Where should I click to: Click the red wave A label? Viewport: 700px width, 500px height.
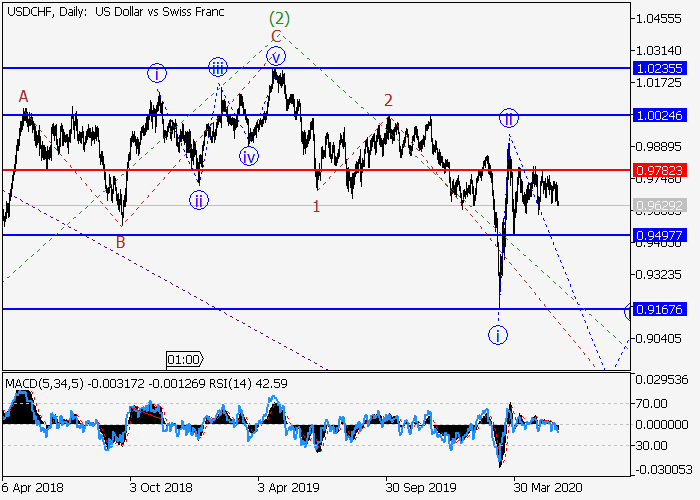[x=23, y=96]
